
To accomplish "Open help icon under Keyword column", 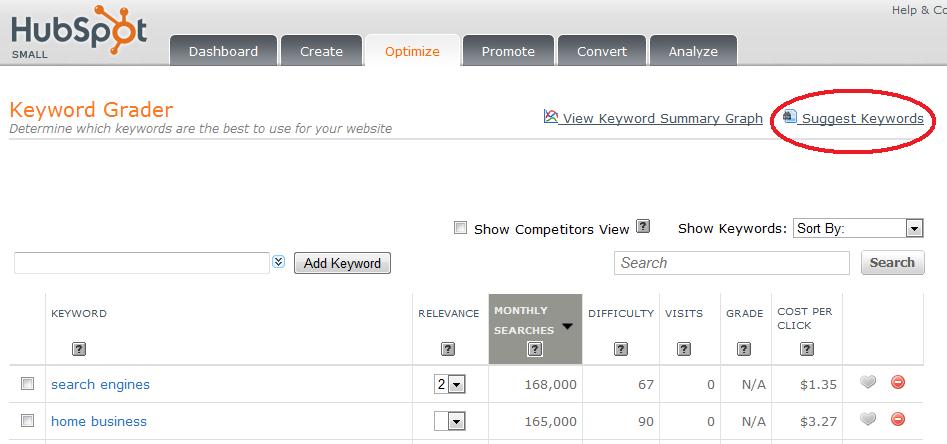I will 79,349.
